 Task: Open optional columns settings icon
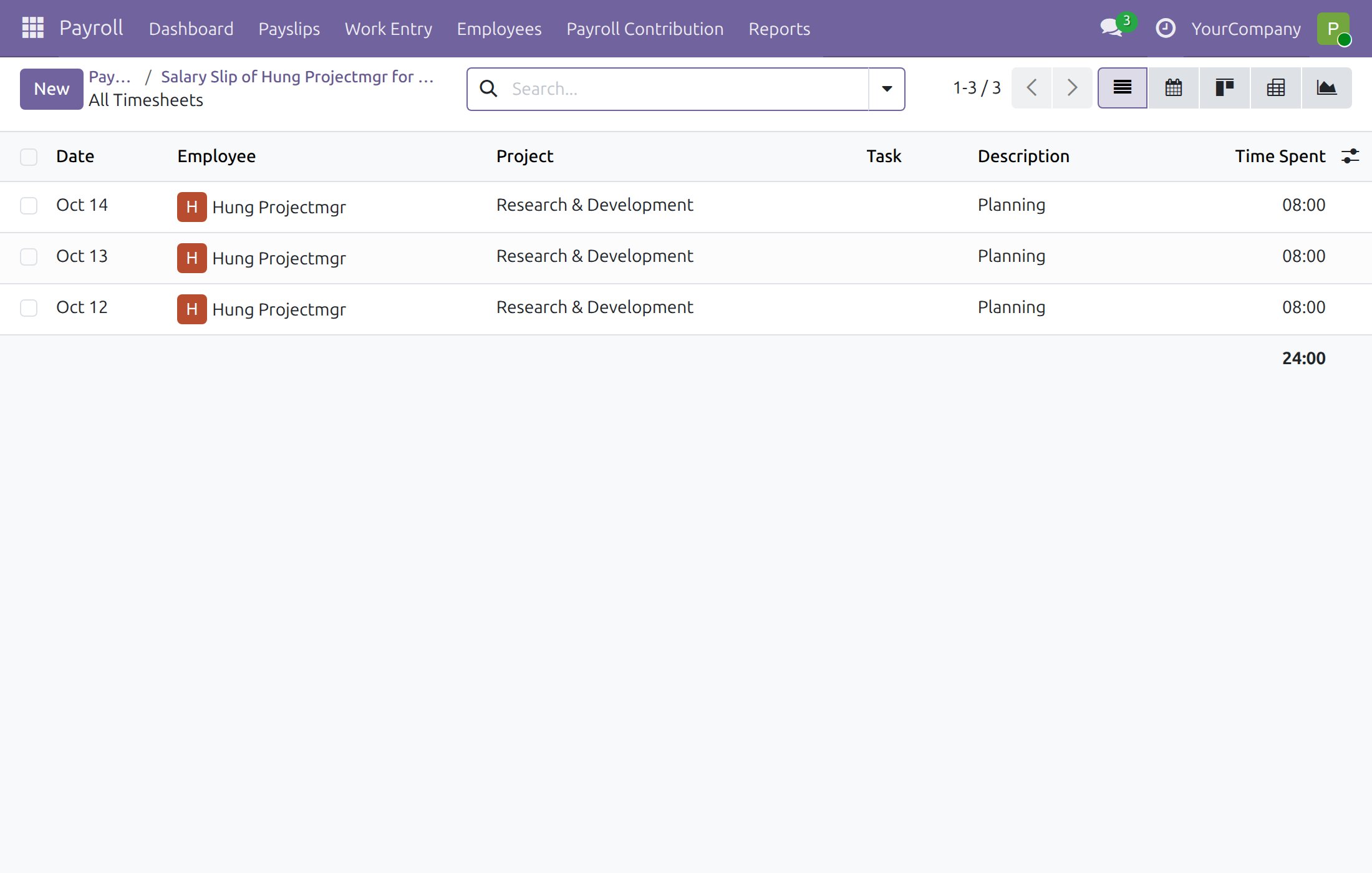click(x=1350, y=156)
